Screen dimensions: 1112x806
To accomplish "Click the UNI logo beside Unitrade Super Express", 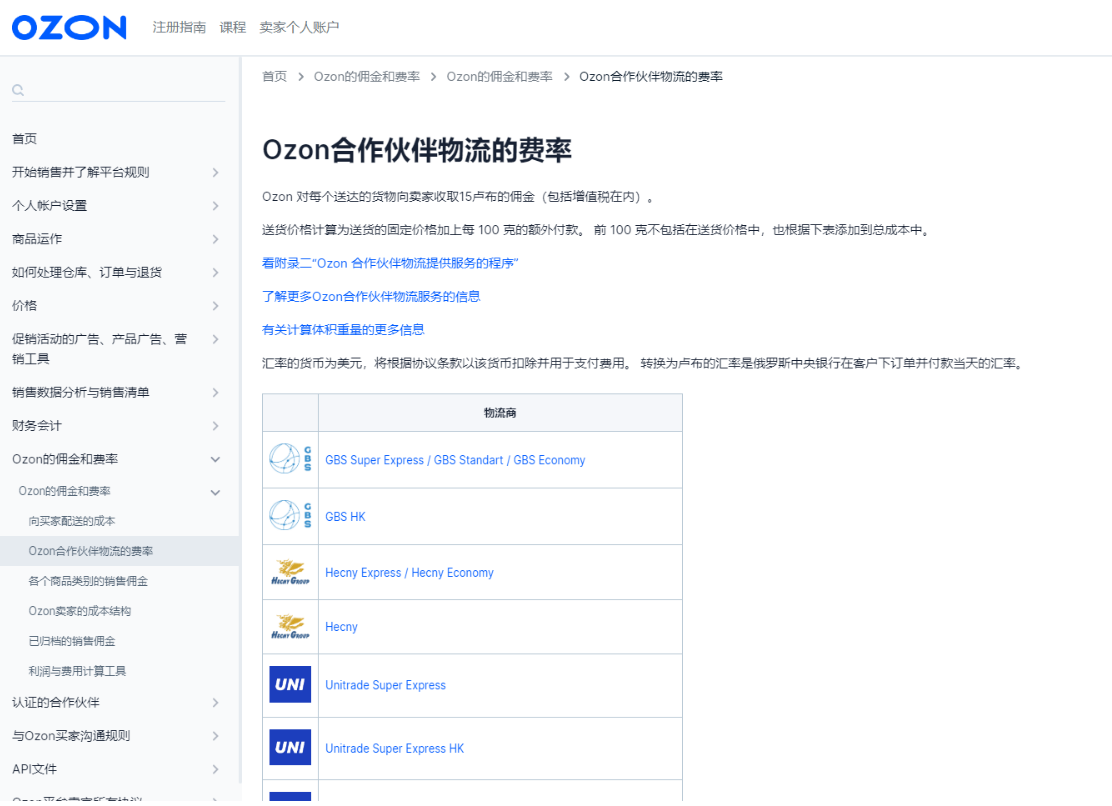I will pyautogui.click(x=289, y=685).
